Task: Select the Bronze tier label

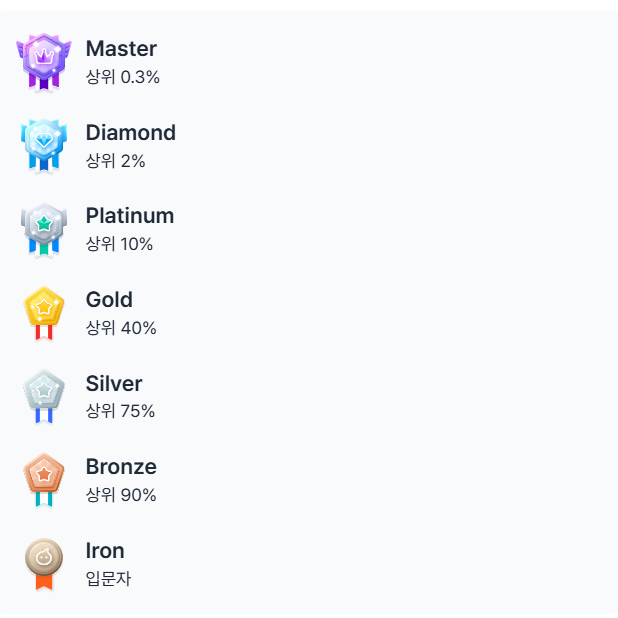Action: 121,466
